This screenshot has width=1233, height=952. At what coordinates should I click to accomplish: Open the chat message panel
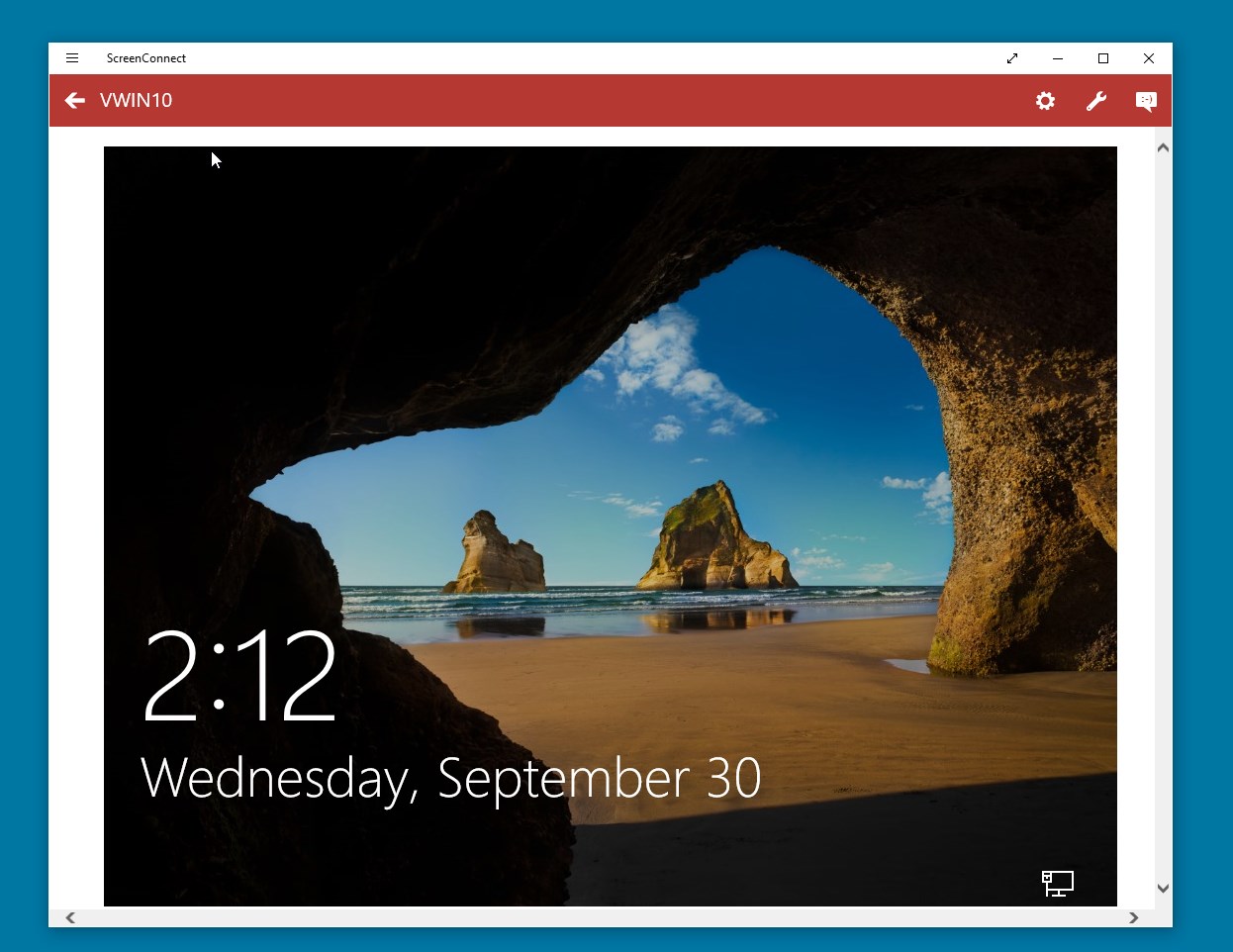click(x=1145, y=100)
